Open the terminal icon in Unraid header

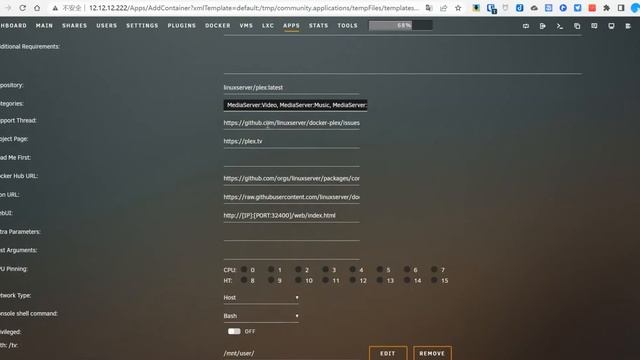pyautogui.click(x=560, y=26)
